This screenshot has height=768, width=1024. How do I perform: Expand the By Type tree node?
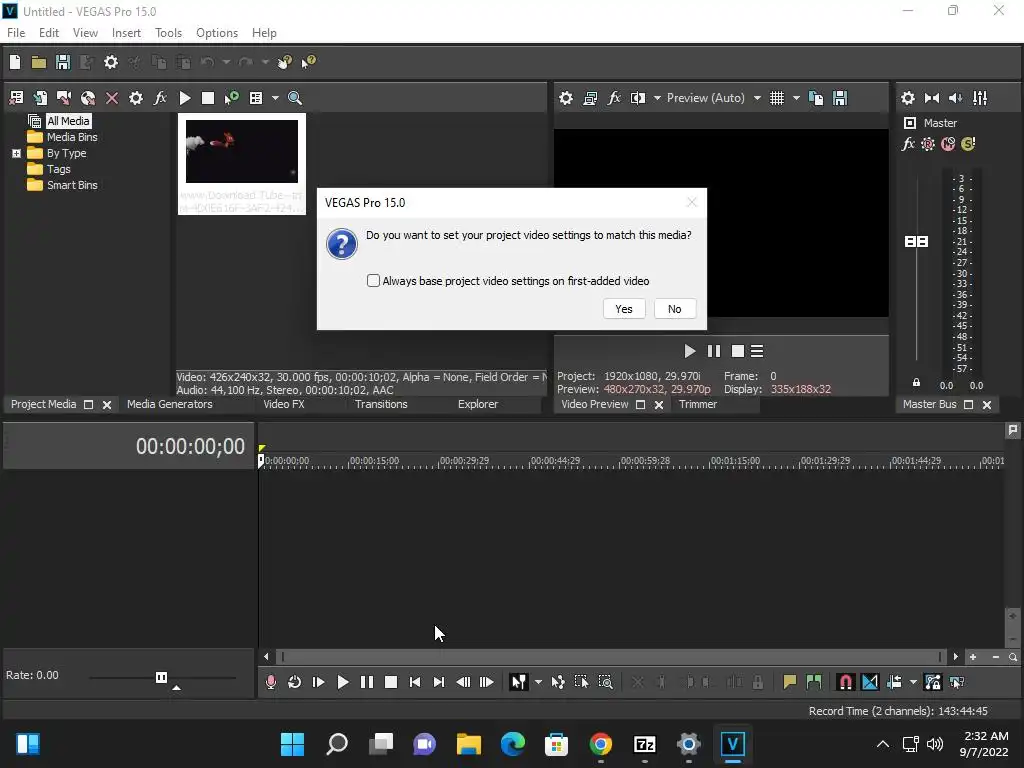tap(16, 153)
